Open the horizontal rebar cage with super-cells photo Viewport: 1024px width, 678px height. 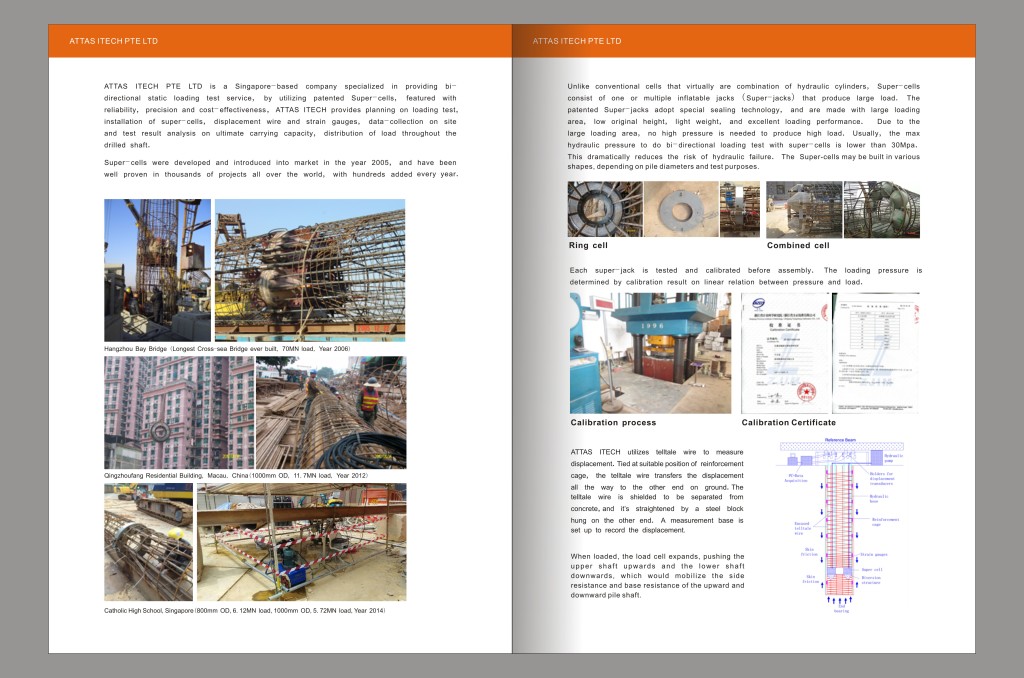[x=310, y=270]
